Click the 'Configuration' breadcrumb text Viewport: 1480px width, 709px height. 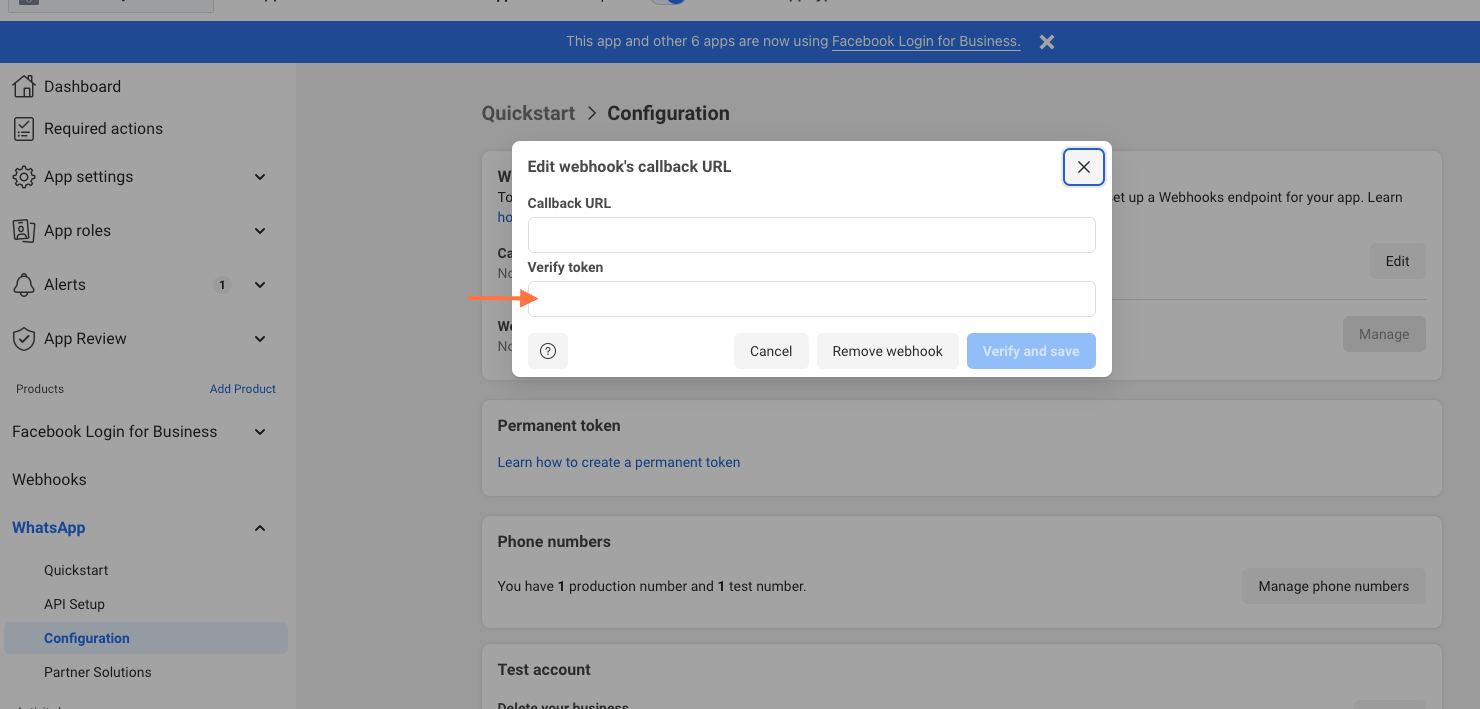668,113
